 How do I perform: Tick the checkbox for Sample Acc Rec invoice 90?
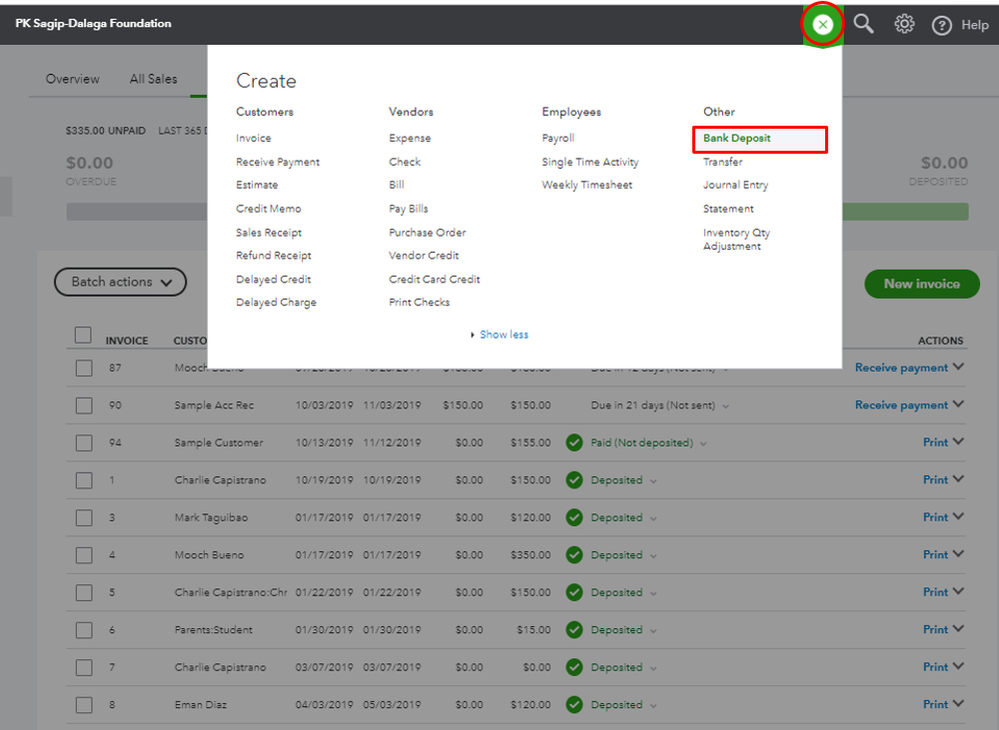point(84,405)
